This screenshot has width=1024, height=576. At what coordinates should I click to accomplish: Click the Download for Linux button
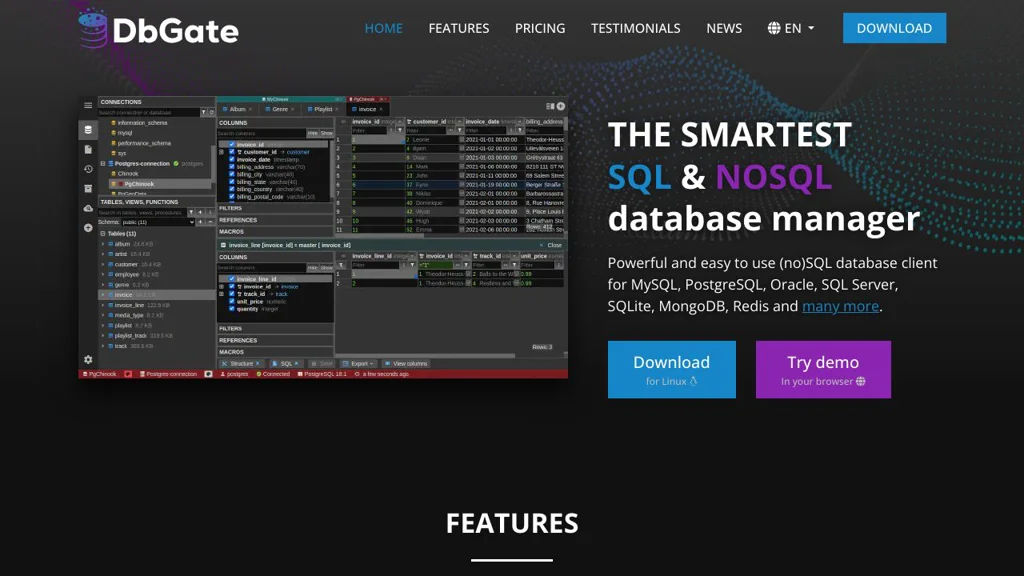(x=671, y=369)
